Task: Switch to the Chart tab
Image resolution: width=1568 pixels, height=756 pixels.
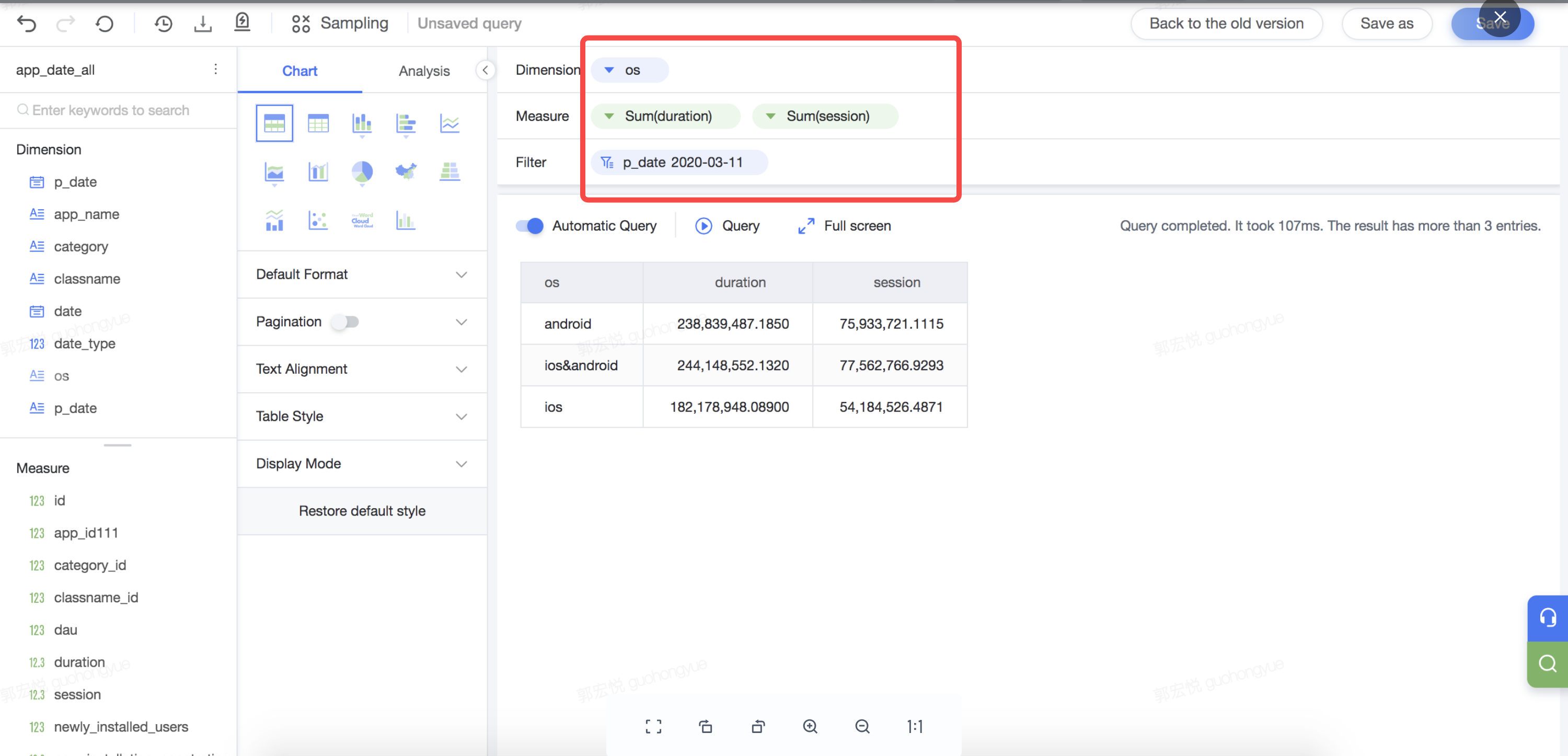Action: (299, 71)
